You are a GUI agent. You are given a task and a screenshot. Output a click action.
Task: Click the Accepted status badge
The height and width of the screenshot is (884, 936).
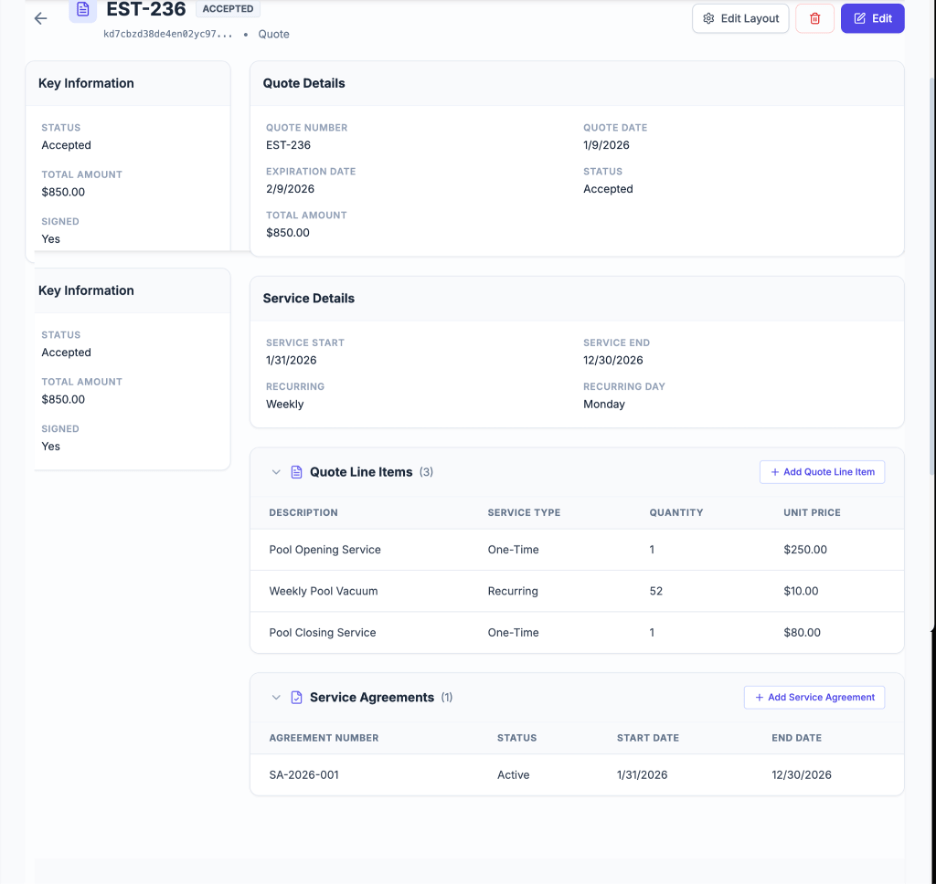tap(228, 9)
